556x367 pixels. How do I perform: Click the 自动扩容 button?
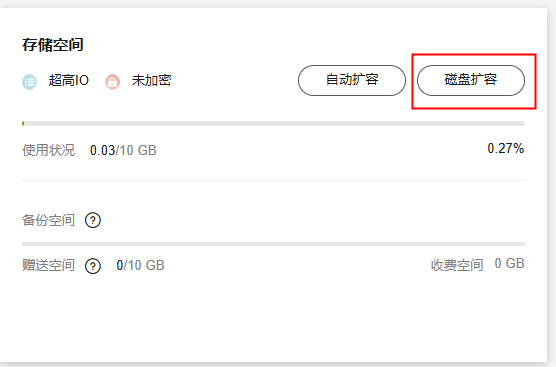point(352,80)
